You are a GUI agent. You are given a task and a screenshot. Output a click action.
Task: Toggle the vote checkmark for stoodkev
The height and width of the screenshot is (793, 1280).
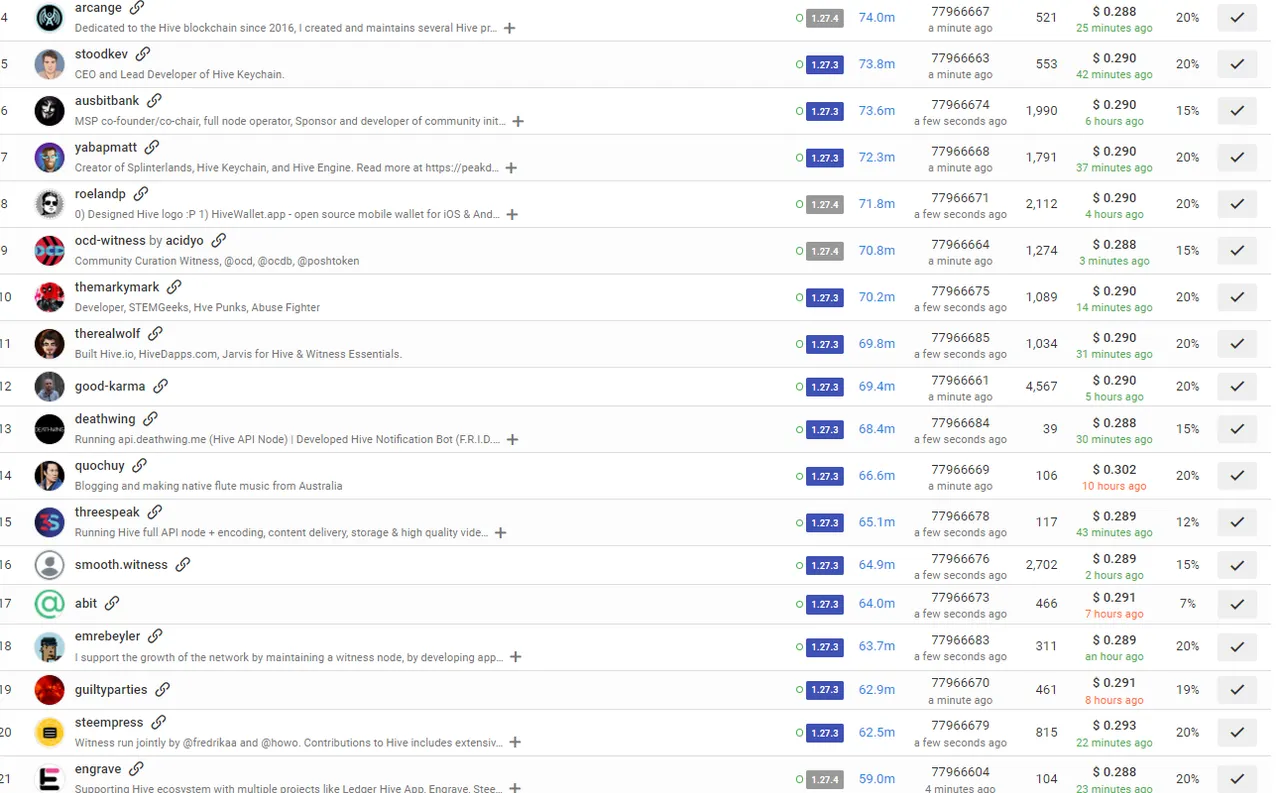[1237, 64]
